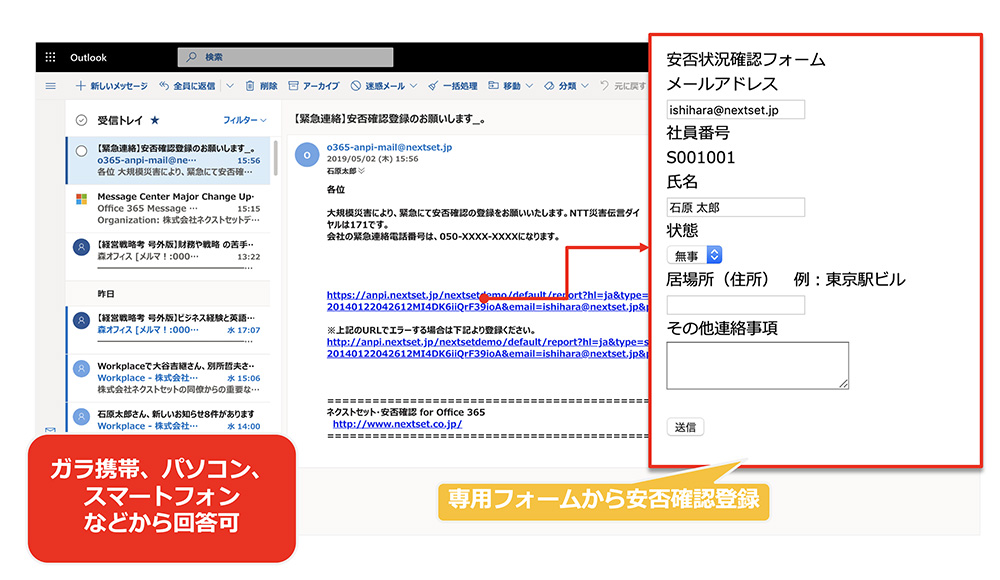The height and width of the screenshot is (580, 1000).
Task: Click sender address o365-anpi-mail@nextset.jp in reading pane
Action: (x=389, y=147)
